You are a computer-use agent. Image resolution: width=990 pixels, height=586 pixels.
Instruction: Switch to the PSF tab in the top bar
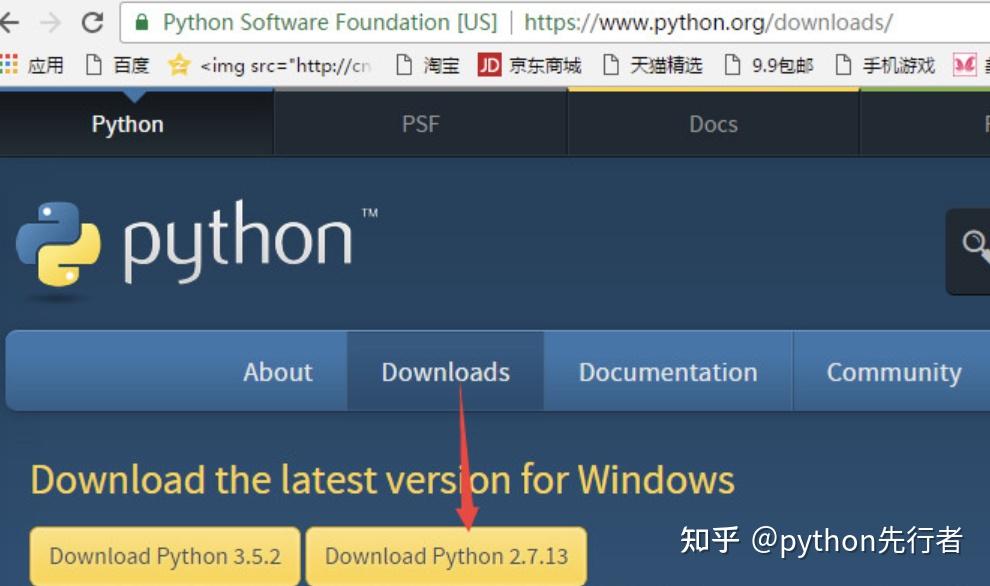tap(421, 123)
